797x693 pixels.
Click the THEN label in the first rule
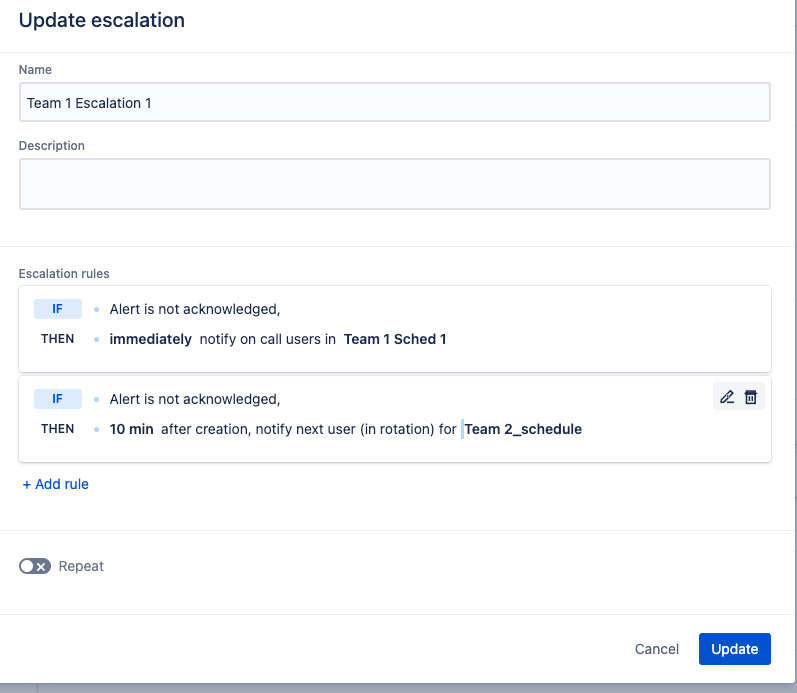[x=58, y=339]
